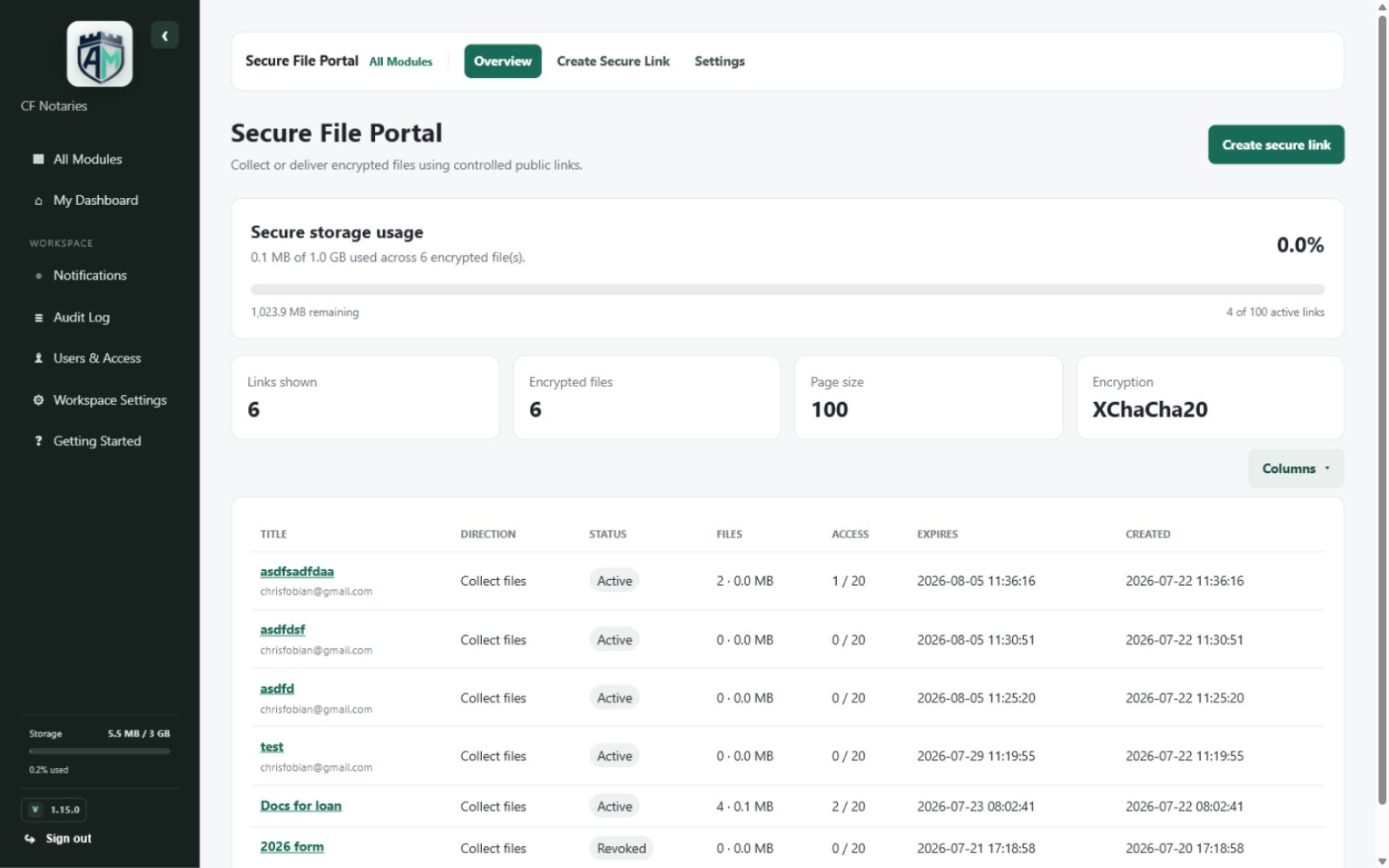Click the 0.0% storage usage value
The width and height of the screenshot is (1389, 868).
coord(1300,245)
